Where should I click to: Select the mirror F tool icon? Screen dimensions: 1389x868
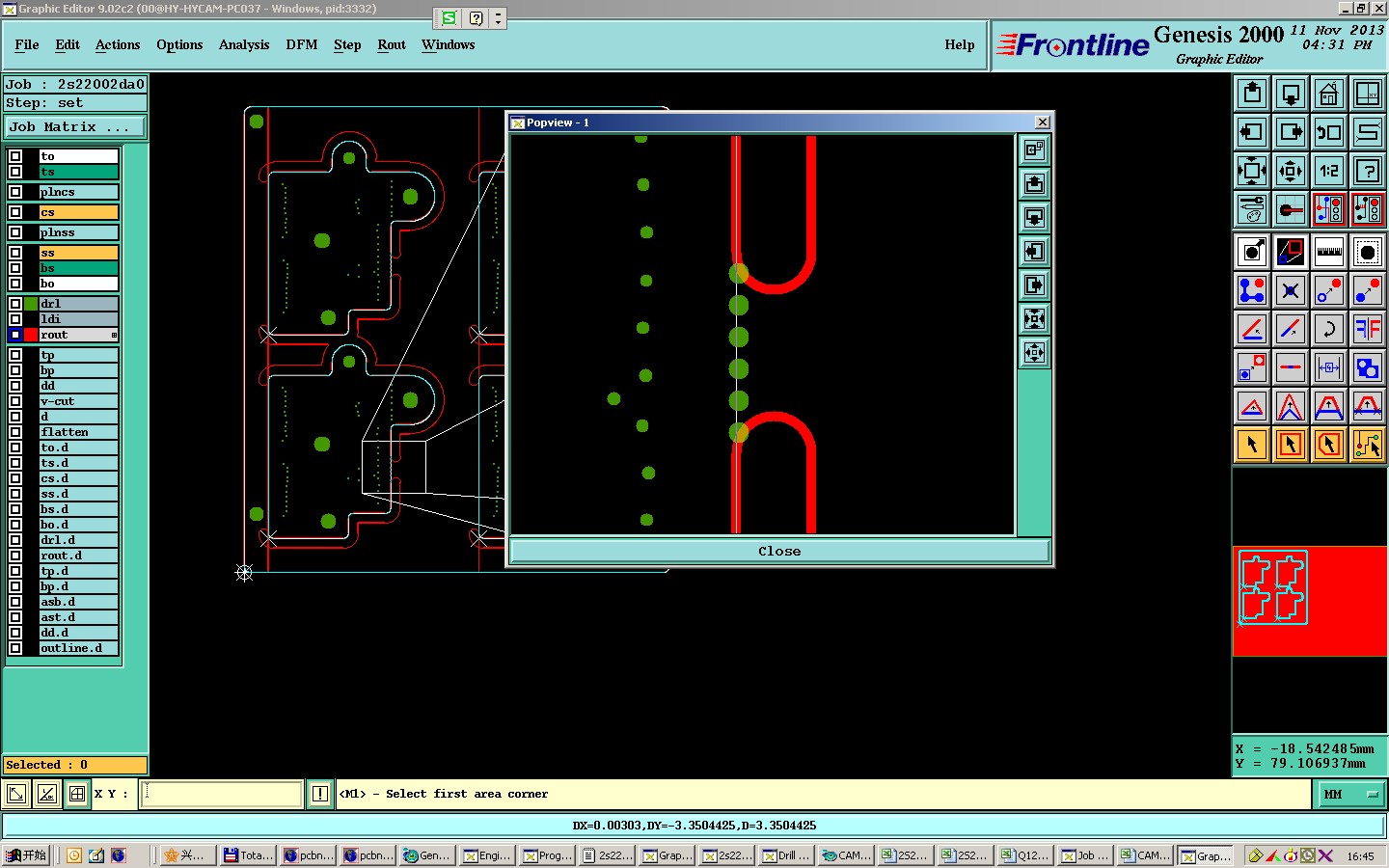click(1368, 329)
